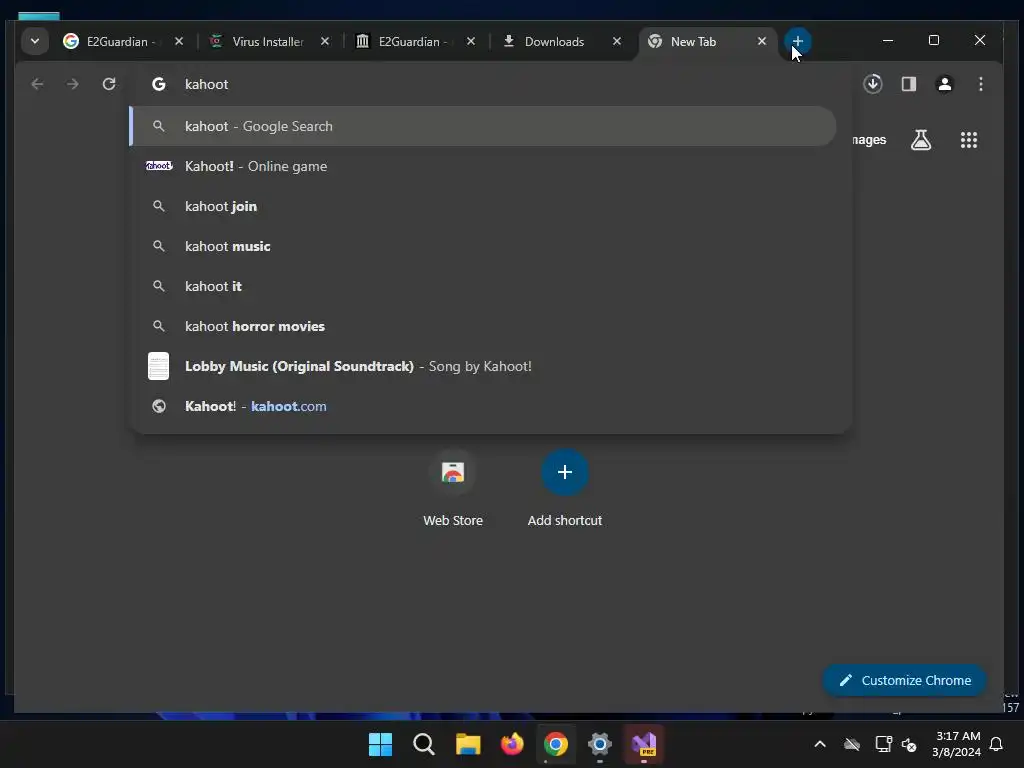Click the globe icon beside kahoot.com
Screen dimensions: 1024x768
(x=159, y=406)
